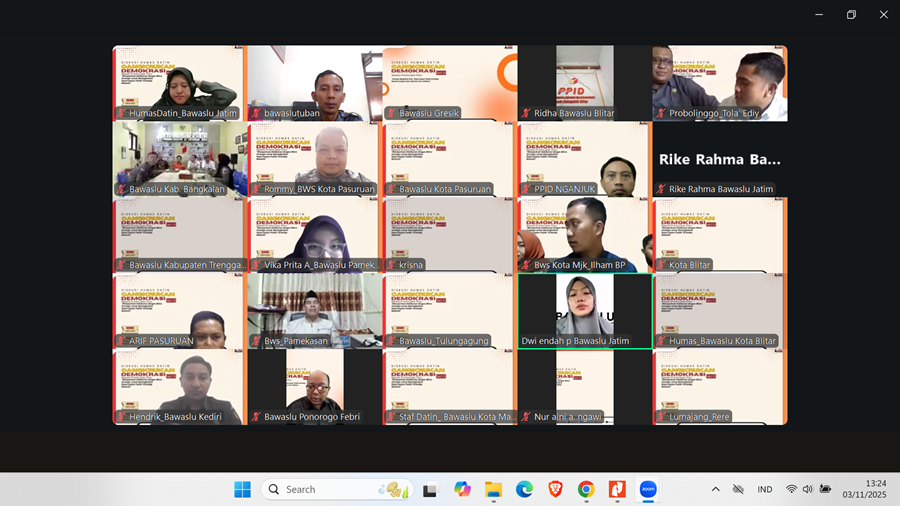Image resolution: width=900 pixels, height=506 pixels.
Task: Open the clock showing 13:24 03/11/2025
Action: tap(864, 489)
